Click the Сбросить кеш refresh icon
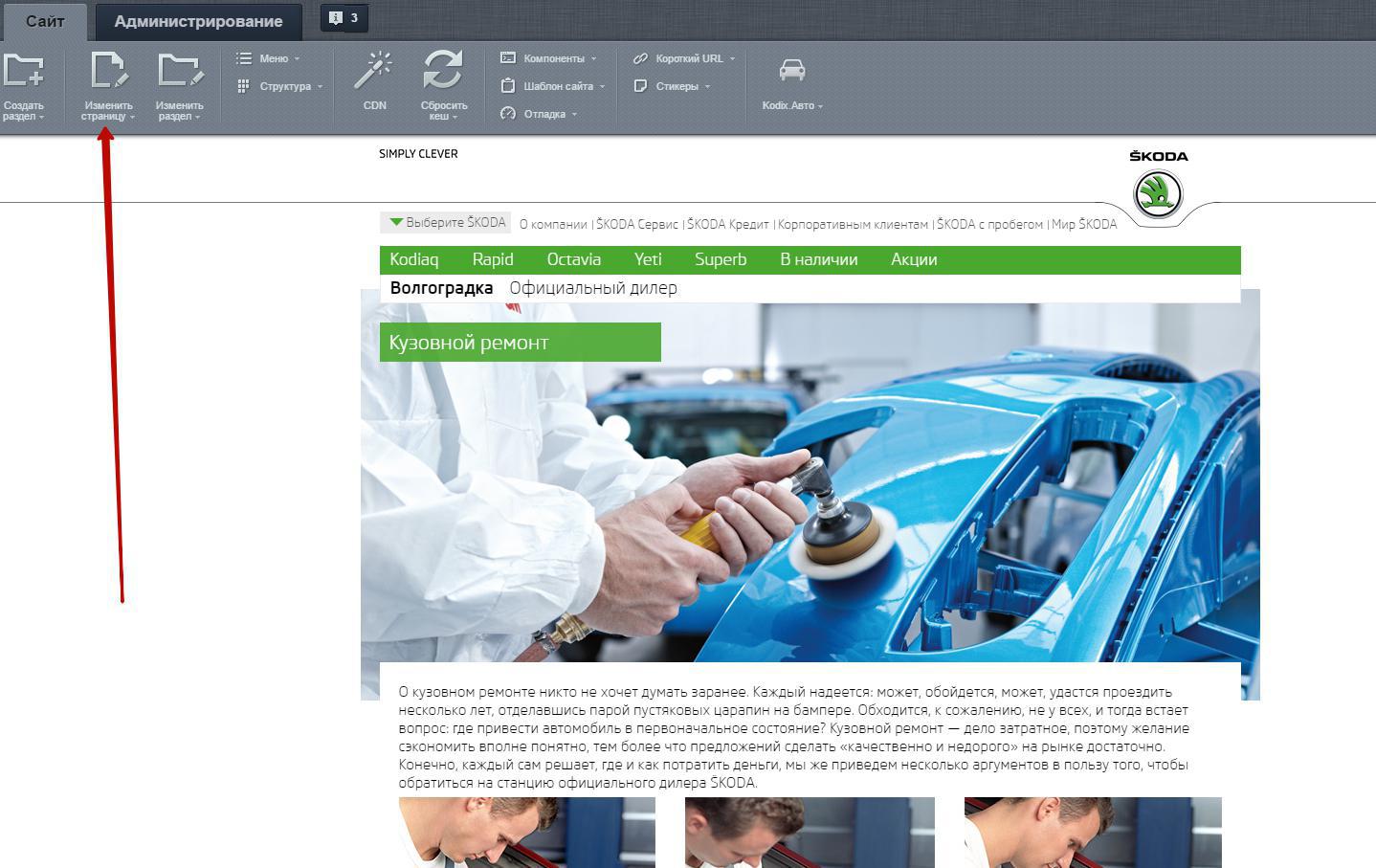The image size is (1376, 868). point(443,71)
